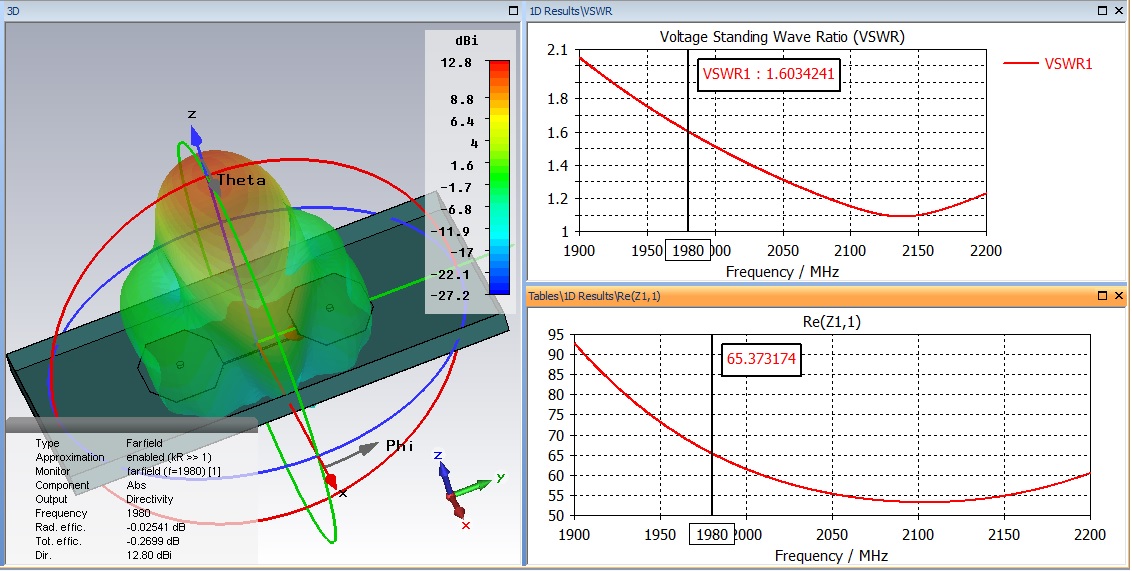Click the 65.373174 marker value box
This screenshot has height=571, width=1132.
(x=762, y=359)
